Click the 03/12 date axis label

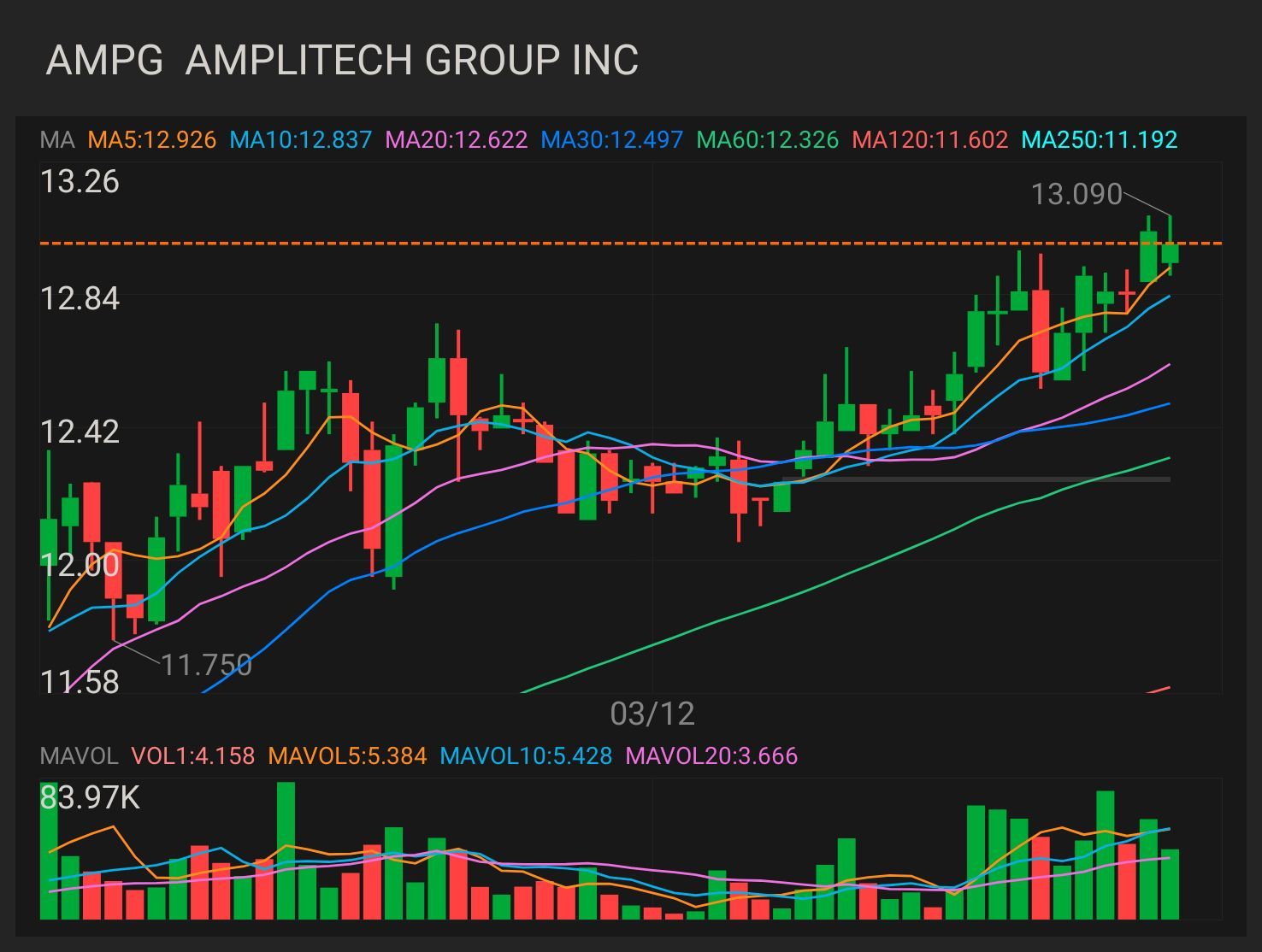652,714
